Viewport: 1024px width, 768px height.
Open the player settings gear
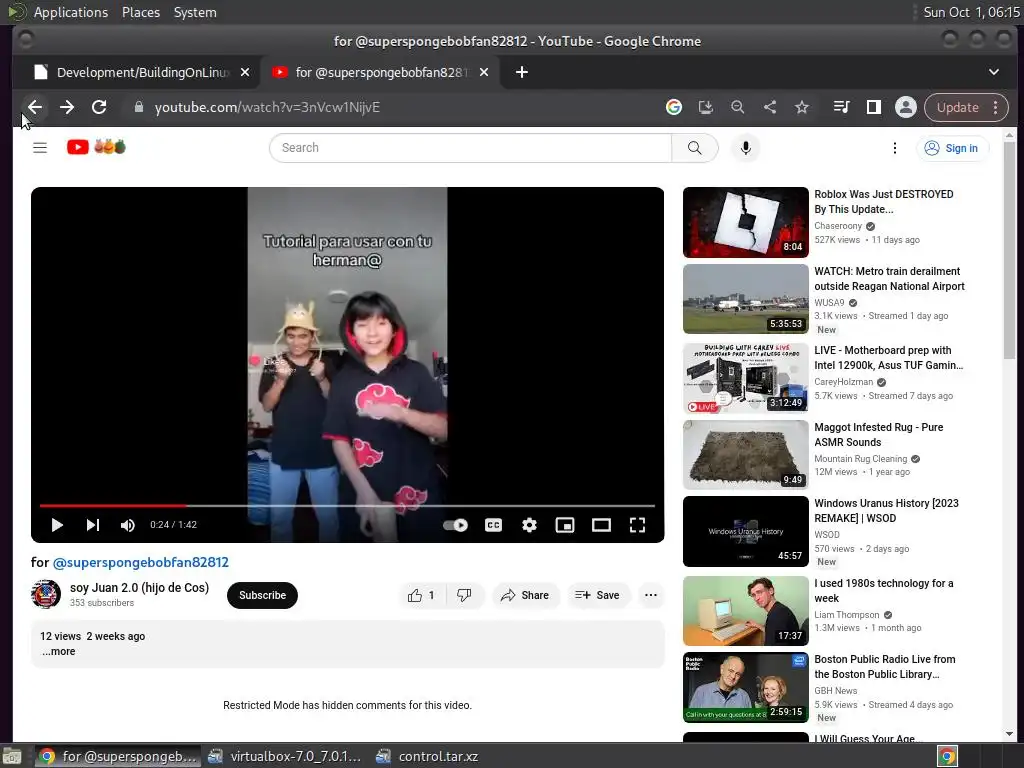click(530, 524)
